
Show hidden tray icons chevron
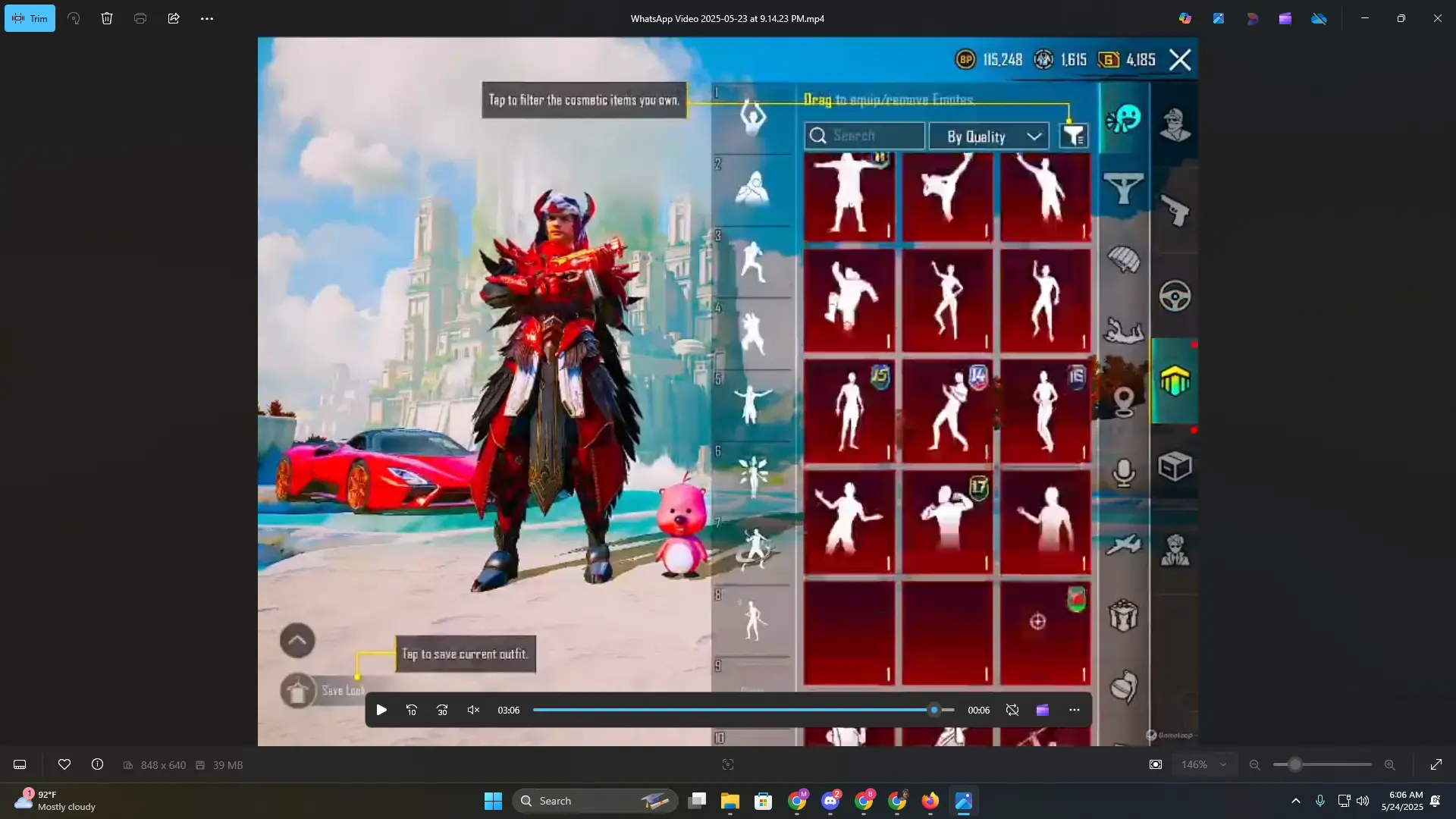coord(1296,801)
